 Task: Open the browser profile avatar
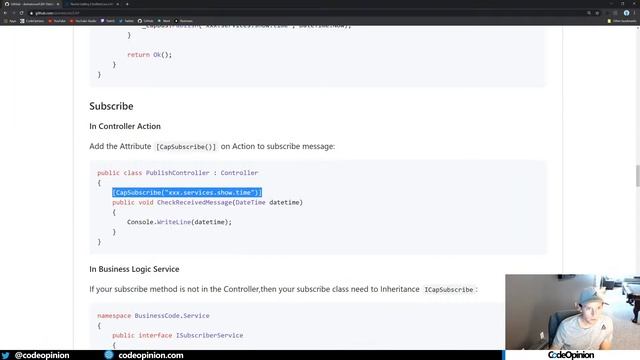626,13
